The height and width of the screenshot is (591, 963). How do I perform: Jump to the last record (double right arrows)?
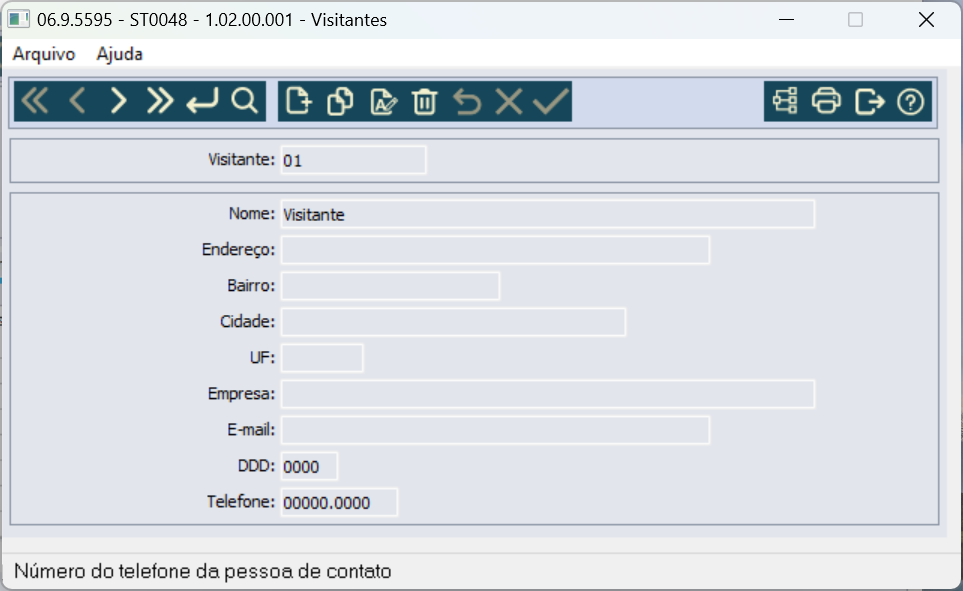[160, 101]
